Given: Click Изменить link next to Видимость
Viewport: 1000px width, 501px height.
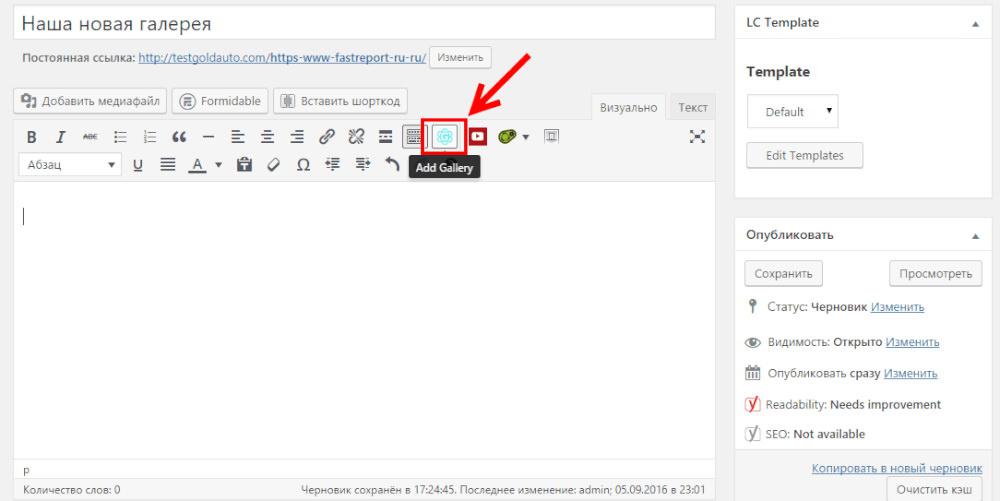Looking at the screenshot, I should tap(912, 342).
